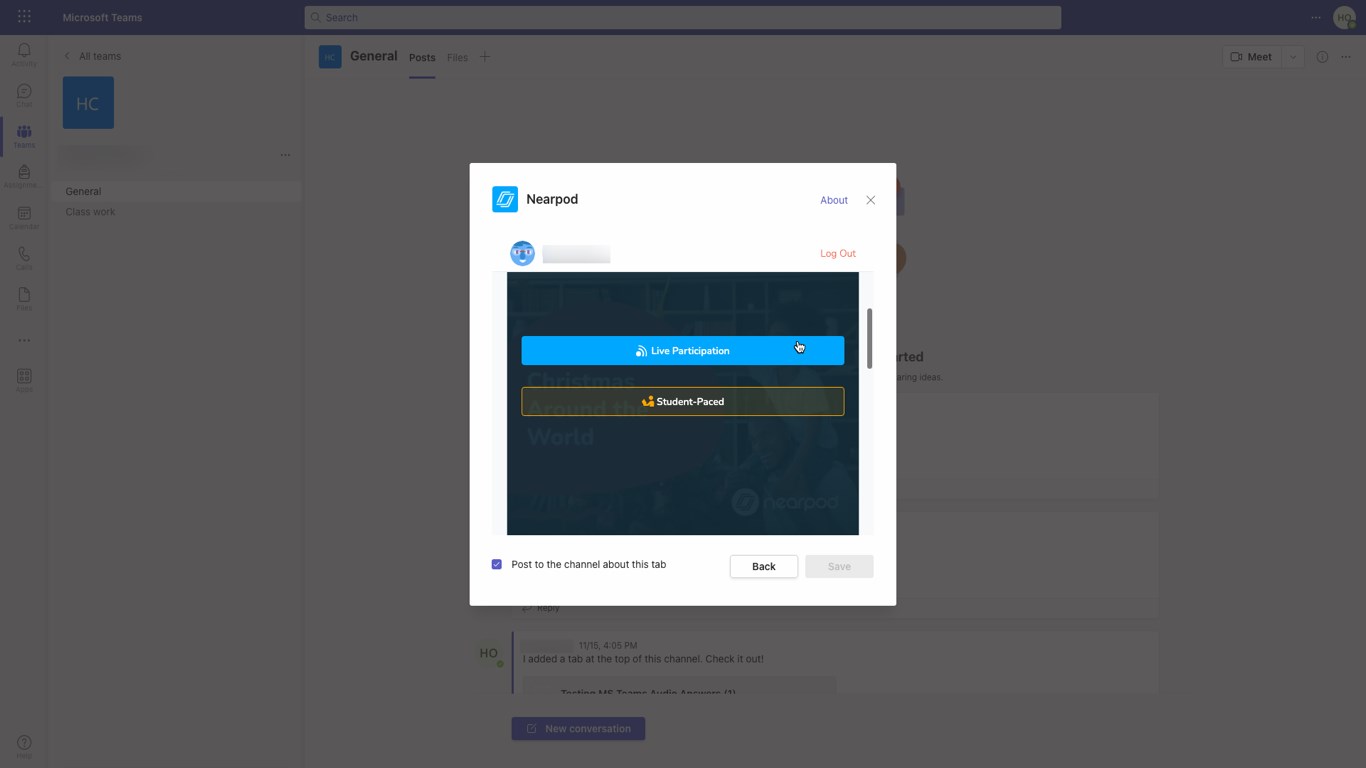Screen dimensions: 1366x768
Task: Open more channel options ellipsis
Action: click(x=1346, y=57)
